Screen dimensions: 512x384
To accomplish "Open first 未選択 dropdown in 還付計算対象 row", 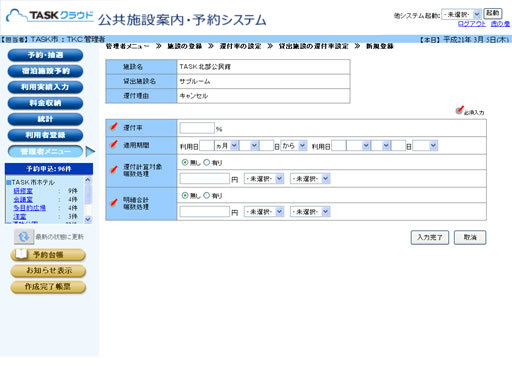I will (264, 179).
